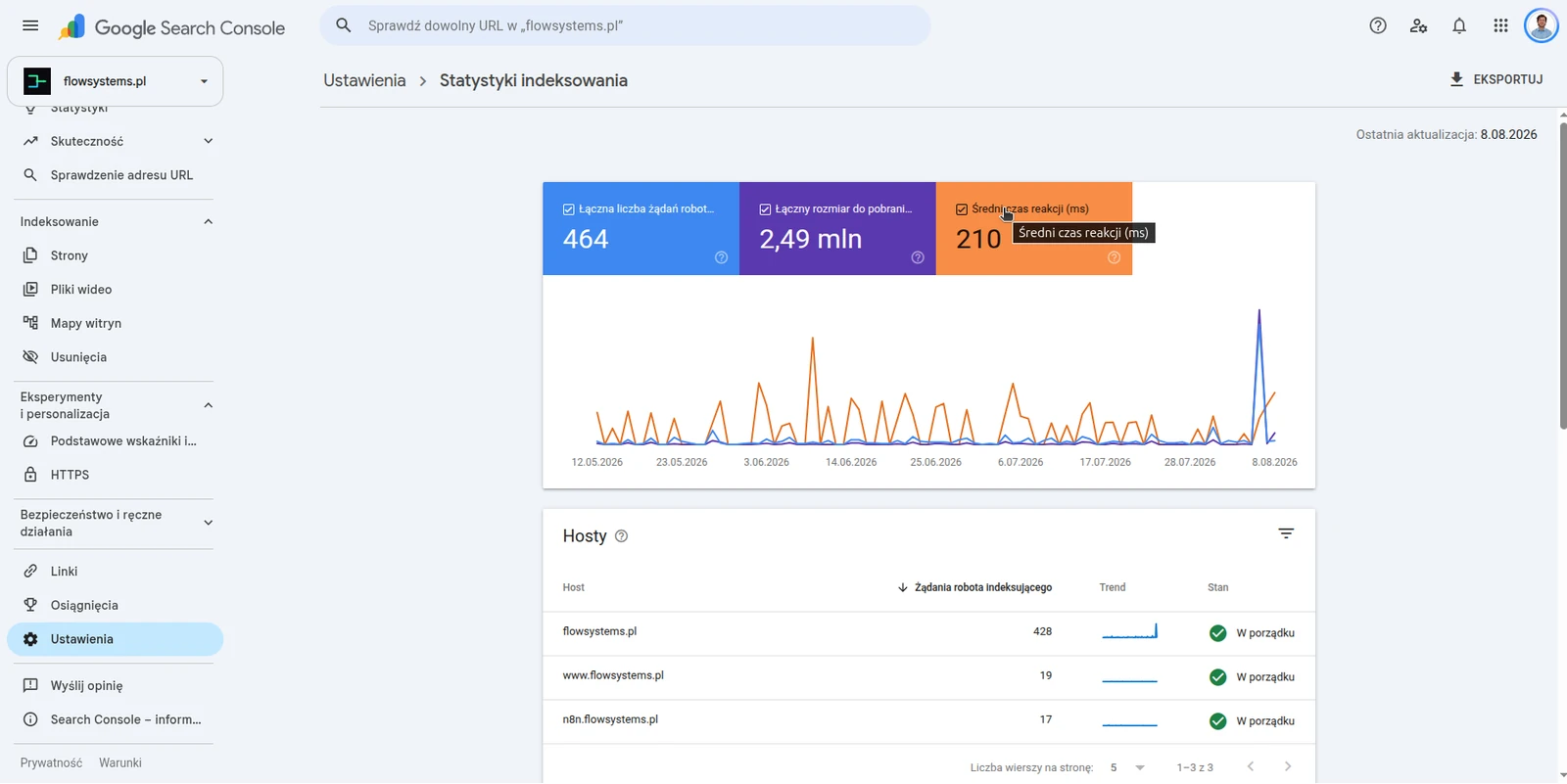
Task: Toggle Łączna liczba żądań robota checkbox
Action: pyautogui.click(x=569, y=209)
